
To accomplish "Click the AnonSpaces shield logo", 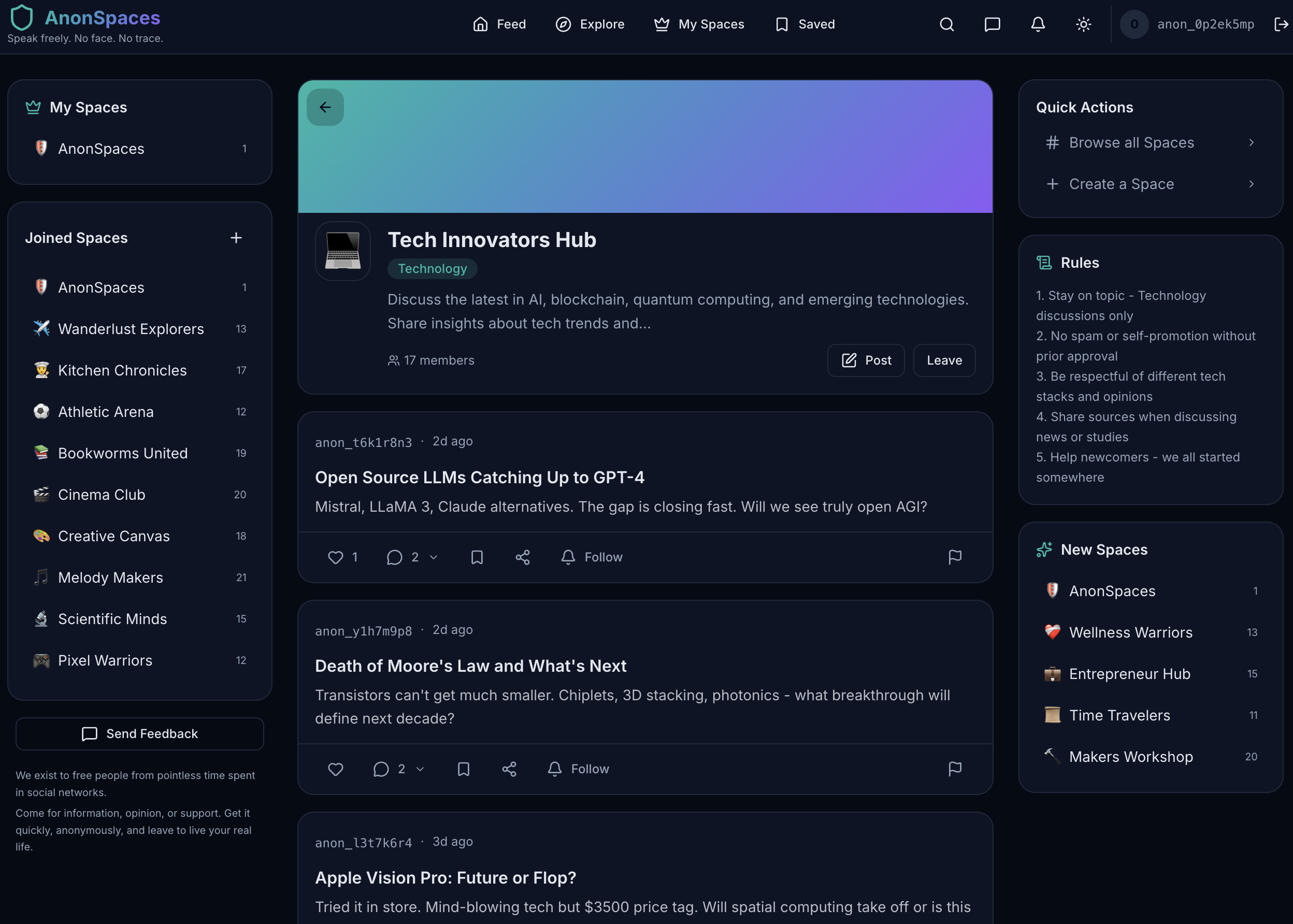I will pyautogui.click(x=21, y=18).
